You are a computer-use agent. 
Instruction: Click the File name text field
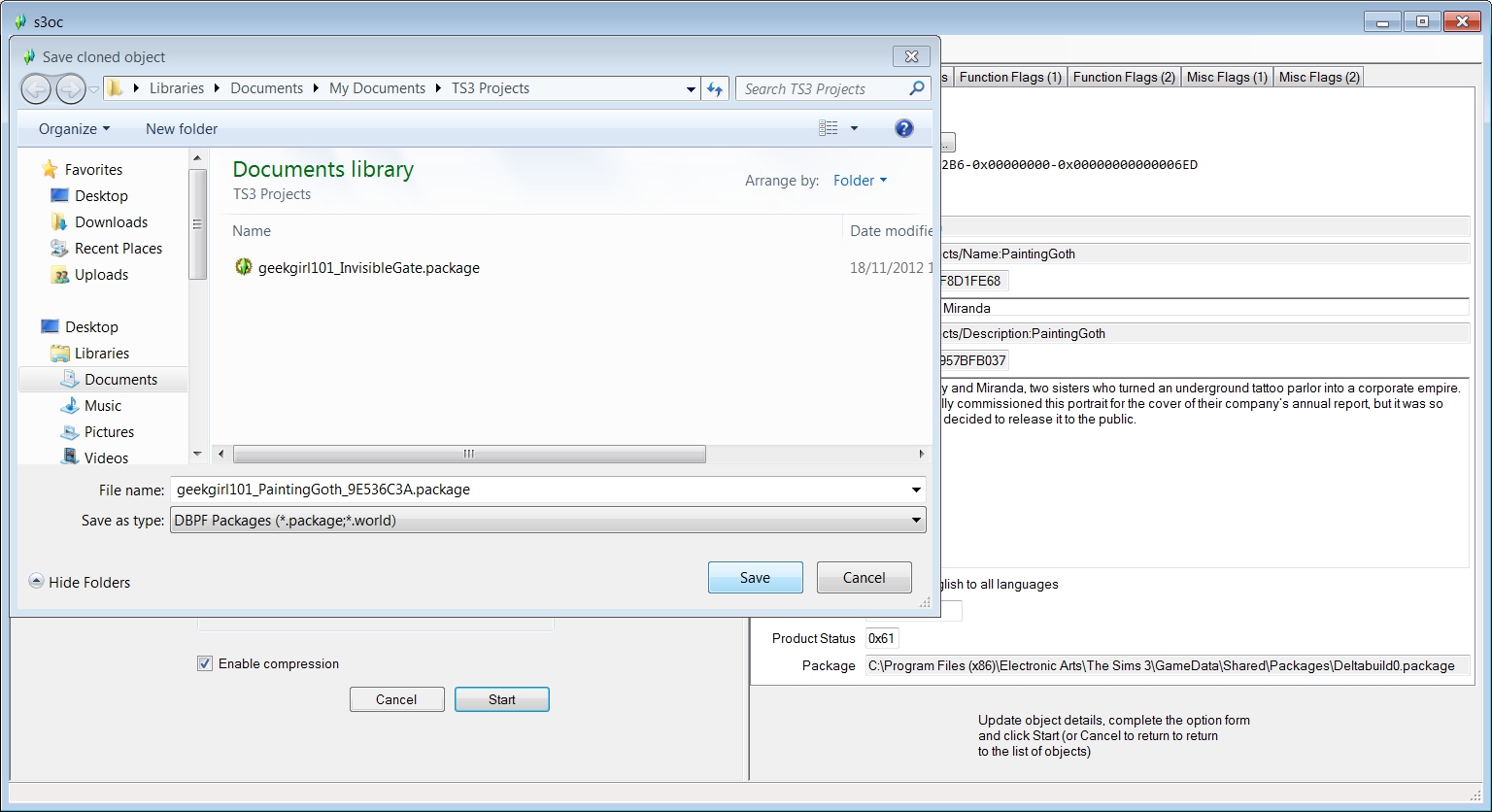tap(539, 490)
